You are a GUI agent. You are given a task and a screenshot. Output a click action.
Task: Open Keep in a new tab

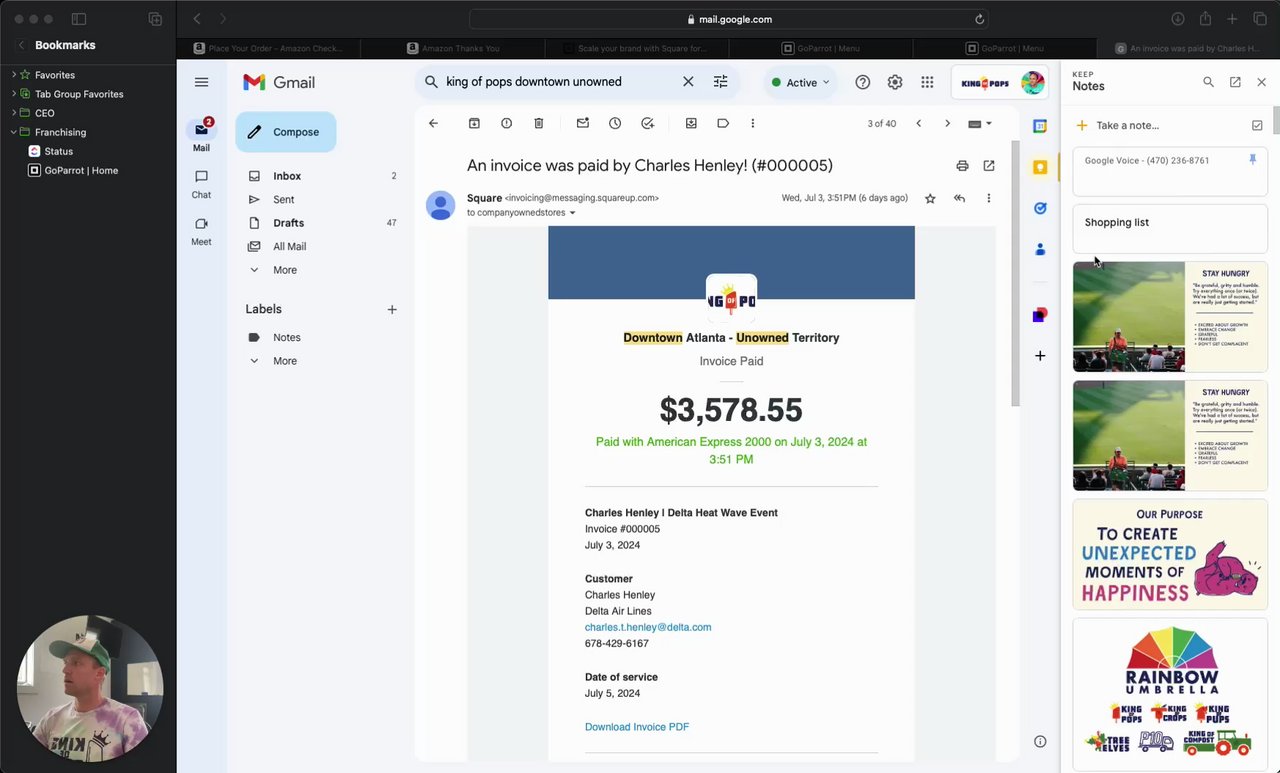pyautogui.click(x=1235, y=82)
